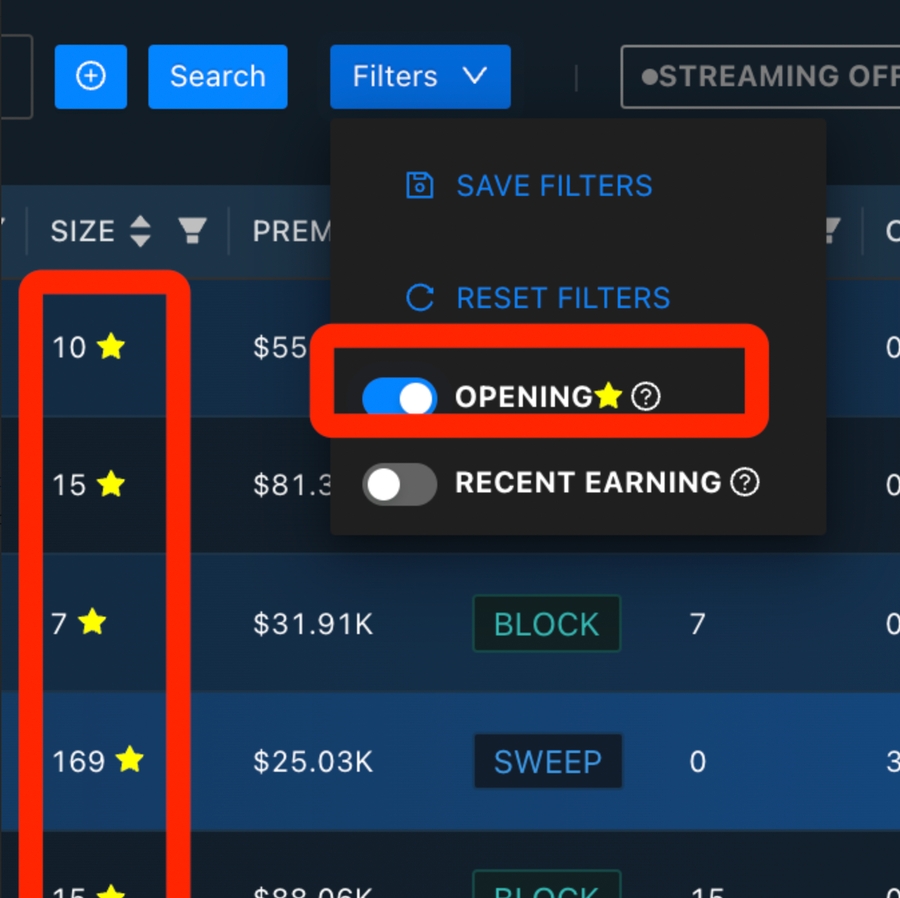This screenshot has height=898, width=900.
Task: Click the funnel filter icon left of the rightmost column
Action: pos(829,232)
